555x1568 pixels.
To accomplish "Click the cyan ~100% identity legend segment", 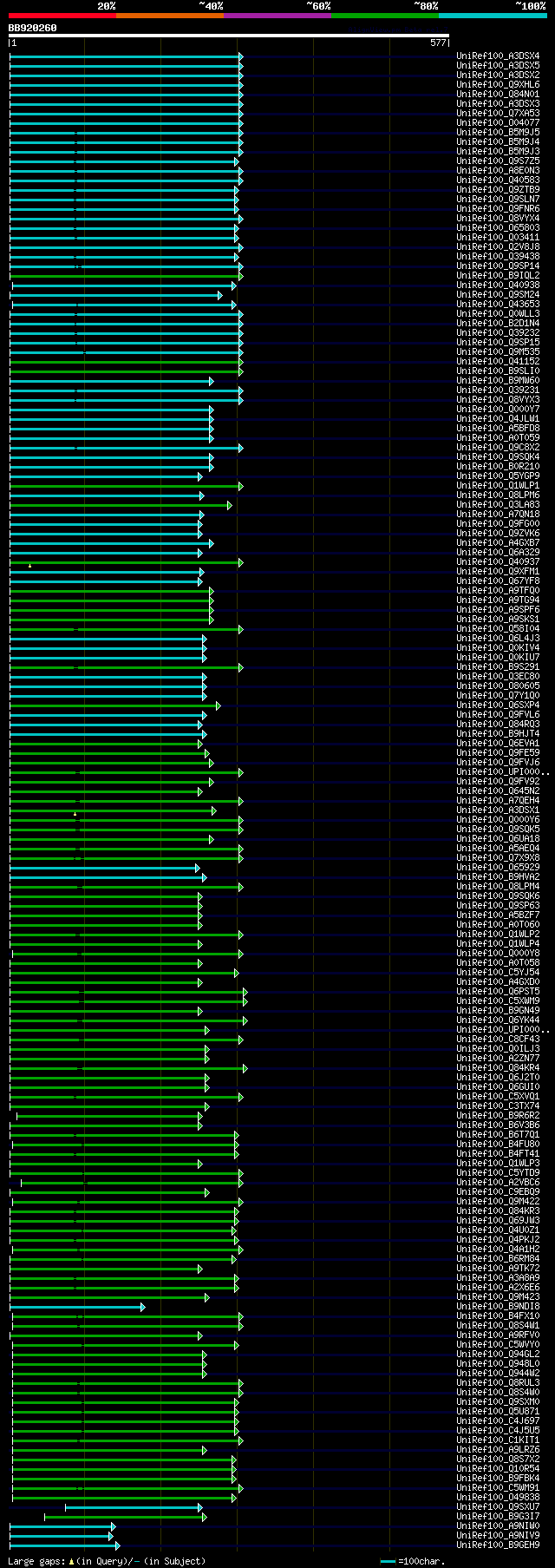I will point(493,16).
